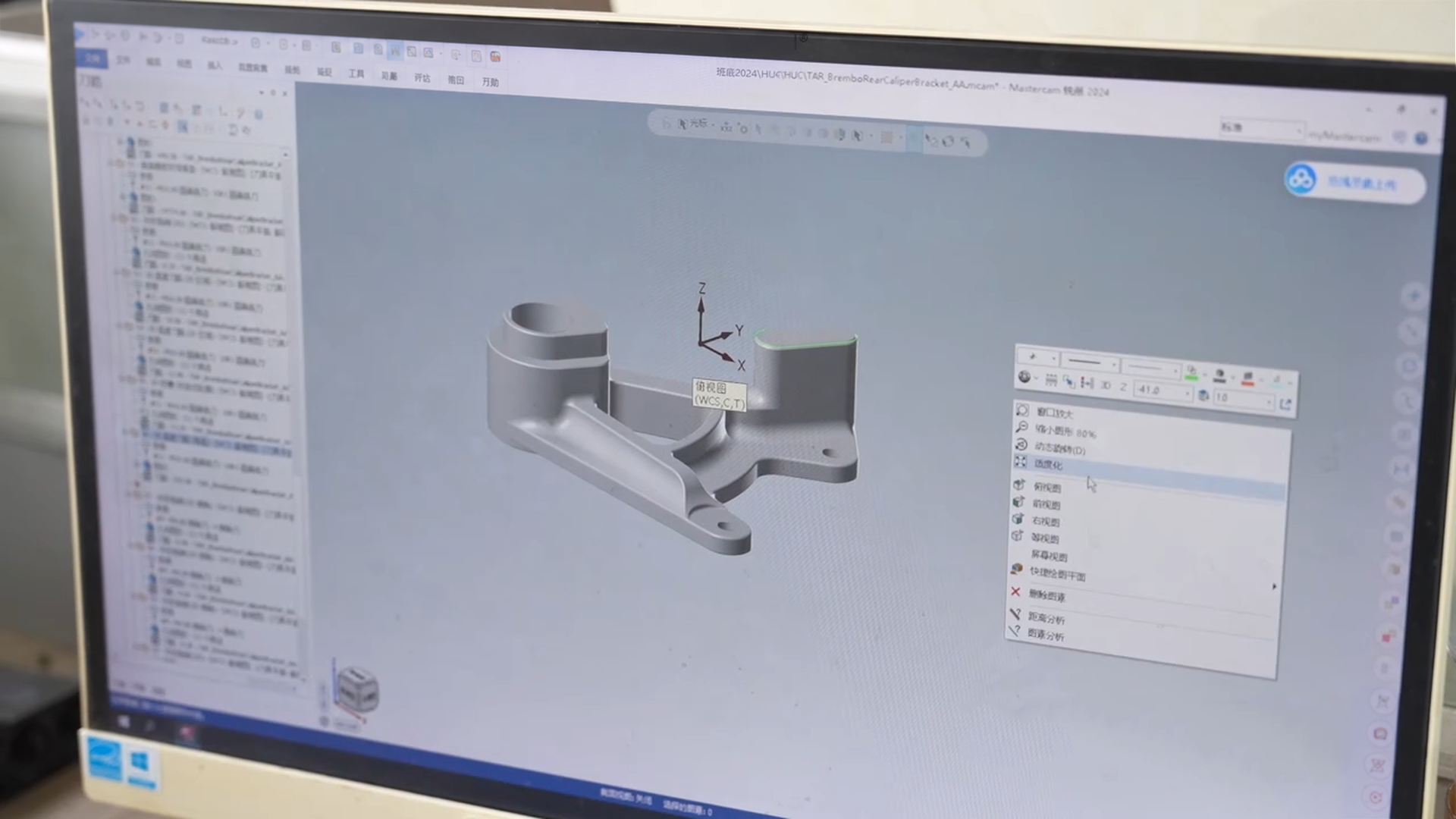Click the orange grid icon in selection bar

click(886, 137)
